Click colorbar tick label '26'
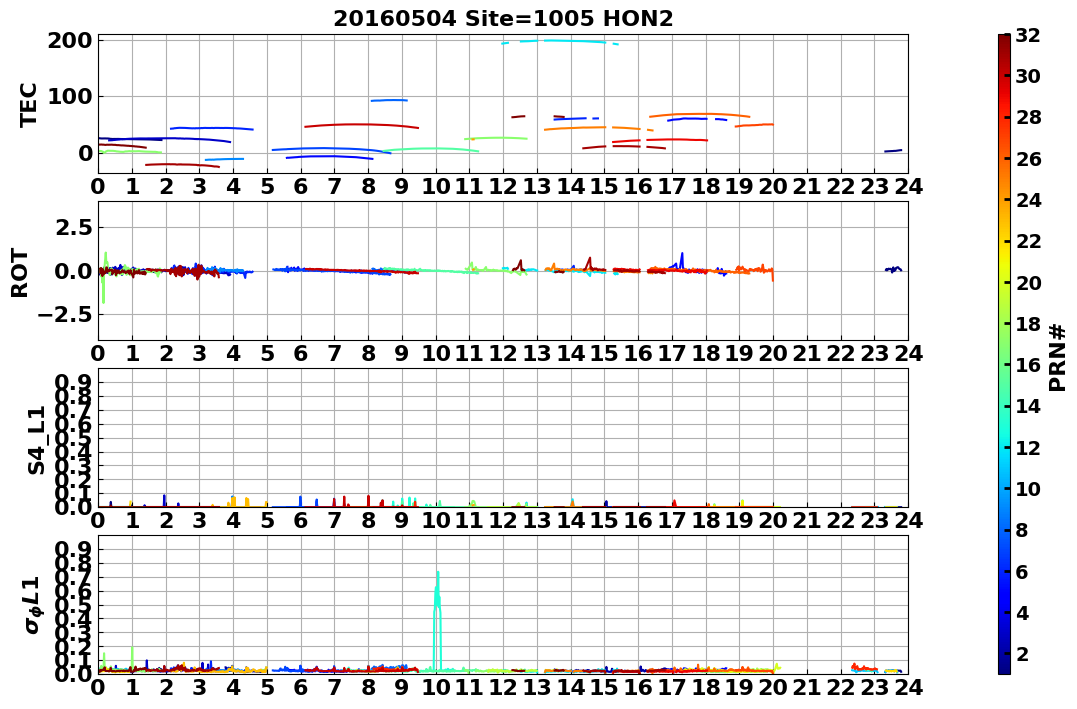This screenshot has width=1077, height=709. coord(1029,159)
